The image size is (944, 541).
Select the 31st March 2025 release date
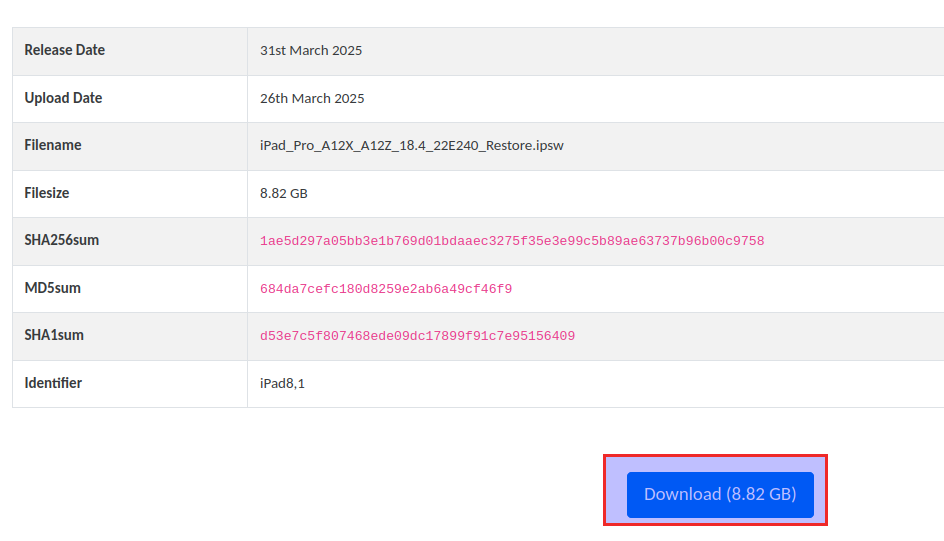[x=311, y=50]
